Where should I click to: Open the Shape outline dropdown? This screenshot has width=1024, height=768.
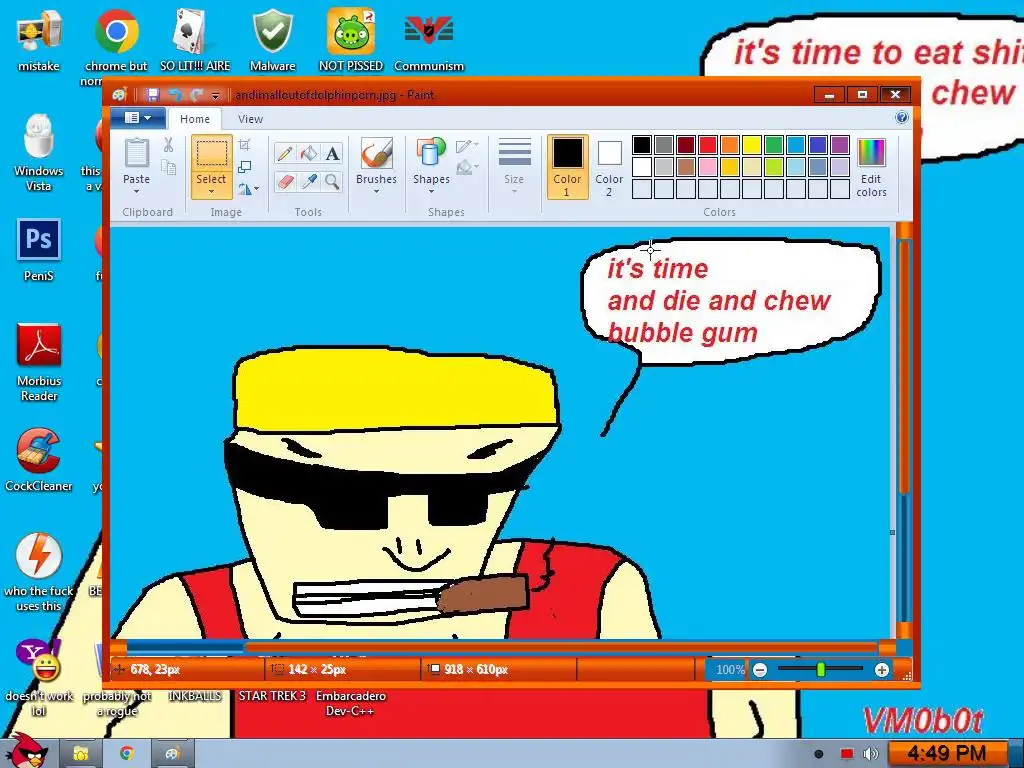[x=467, y=145]
